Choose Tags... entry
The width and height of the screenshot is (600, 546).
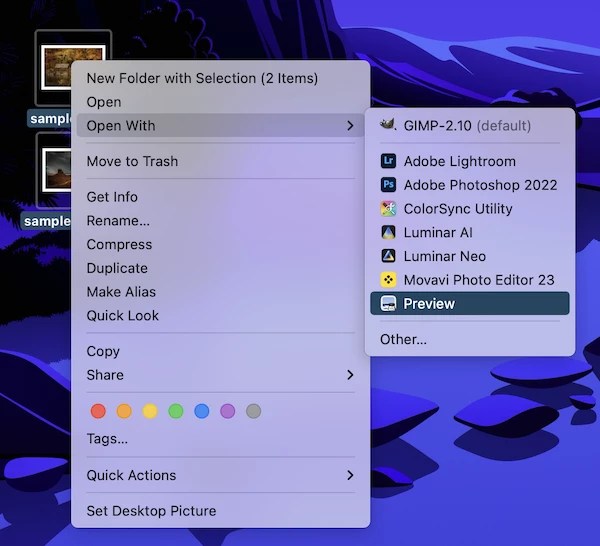point(220,438)
